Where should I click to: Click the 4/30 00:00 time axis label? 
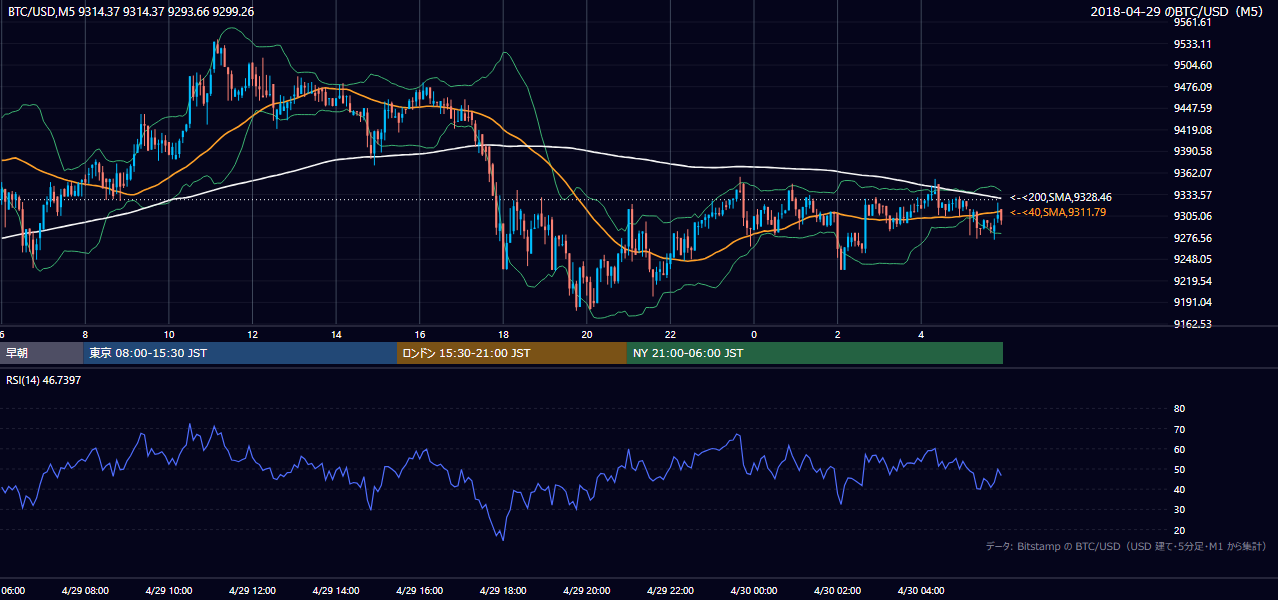pyautogui.click(x=753, y=590)
